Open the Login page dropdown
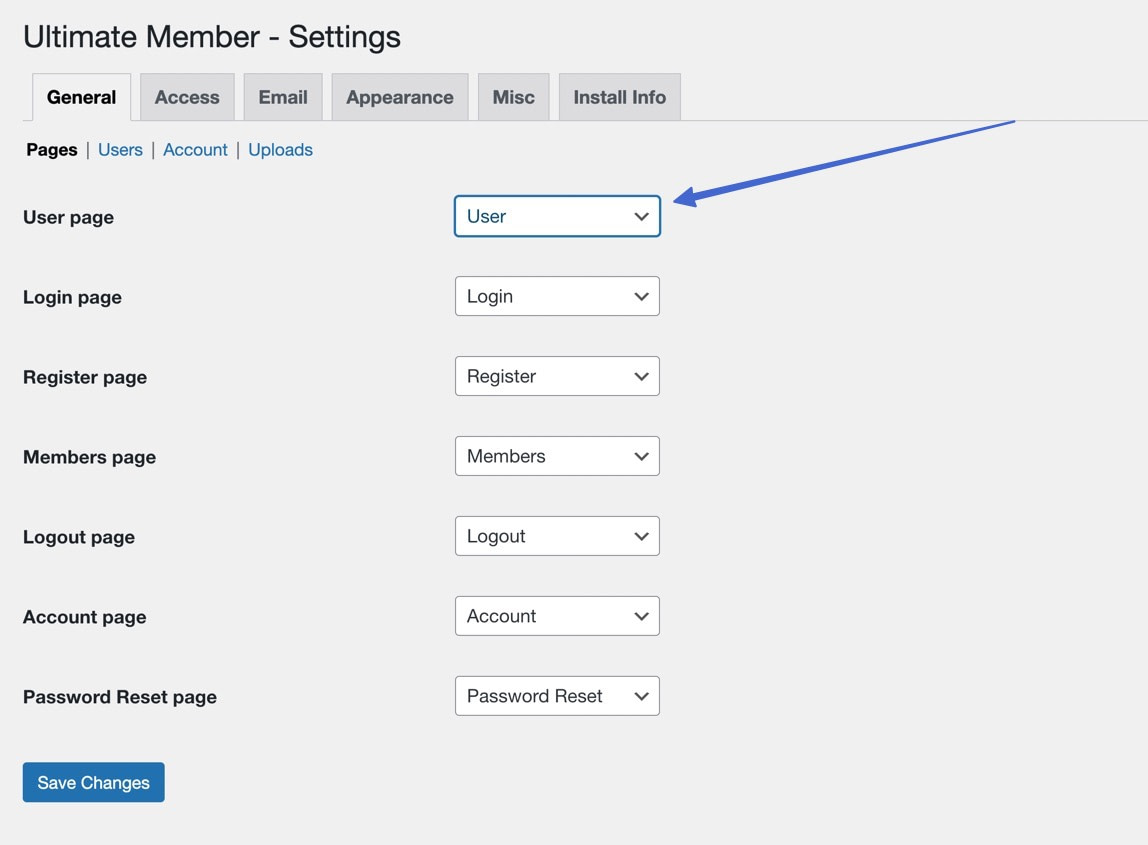The width and height of the screenshot is (1148, 845). [557, 296]
